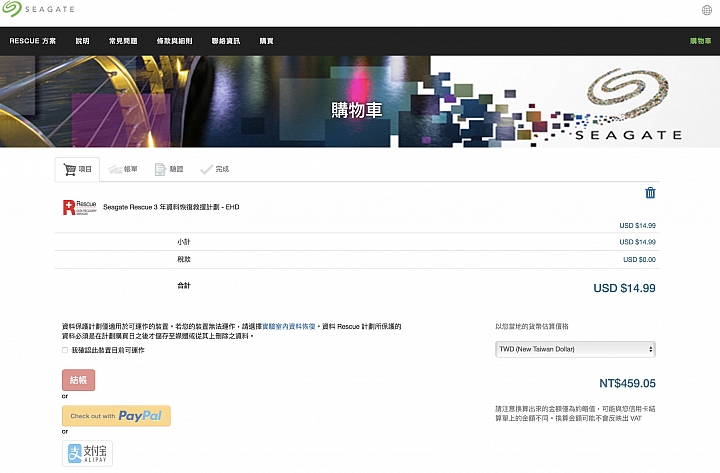Click the 稅款 tax label

tap(184, 259)
